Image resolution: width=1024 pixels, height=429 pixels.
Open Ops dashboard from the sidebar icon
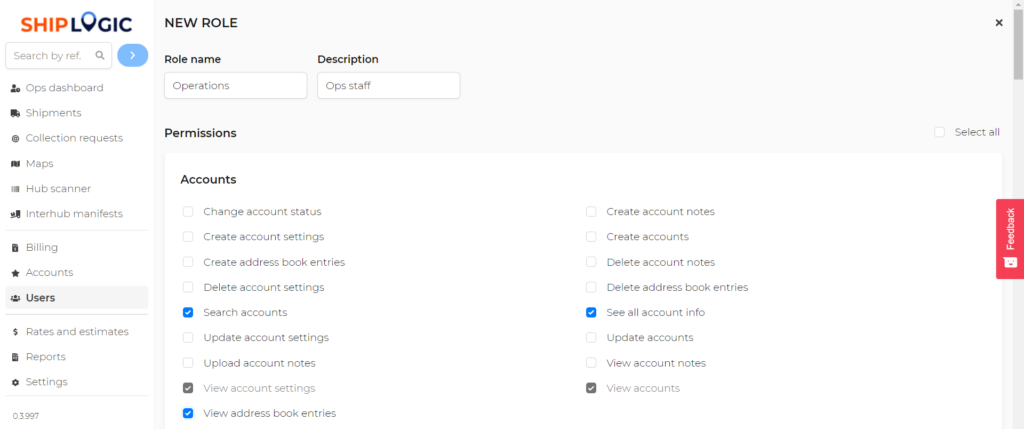point(16,88)
